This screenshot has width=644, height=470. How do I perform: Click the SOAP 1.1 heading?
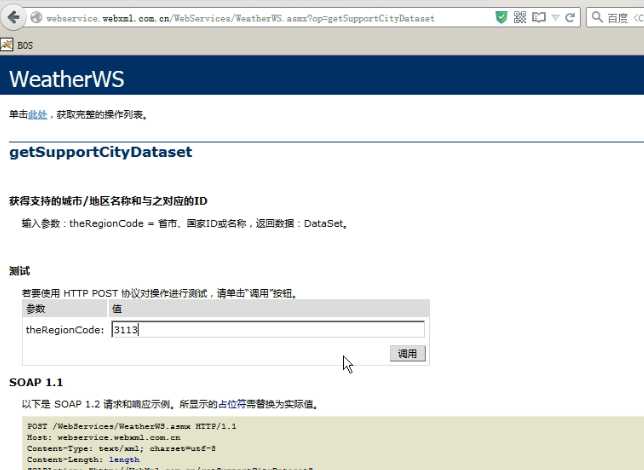coord(36,382)
